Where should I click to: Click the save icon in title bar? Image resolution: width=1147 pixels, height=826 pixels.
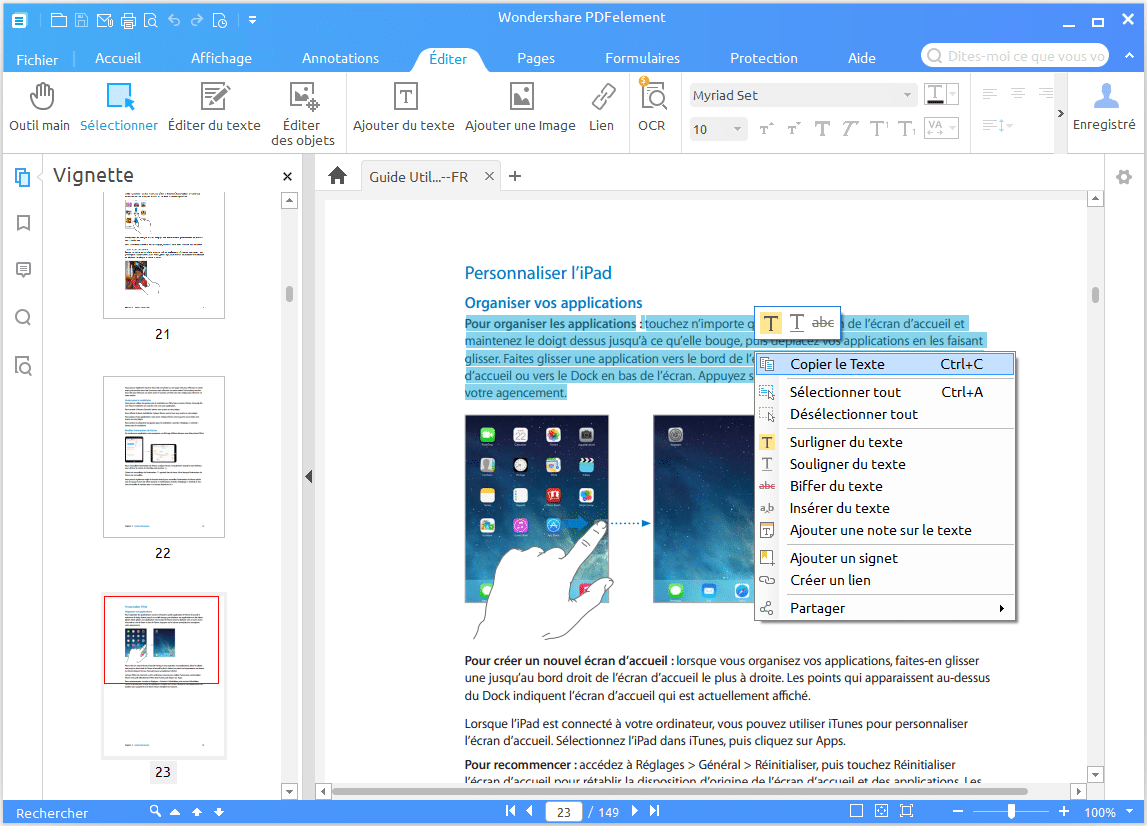point(81,20)
